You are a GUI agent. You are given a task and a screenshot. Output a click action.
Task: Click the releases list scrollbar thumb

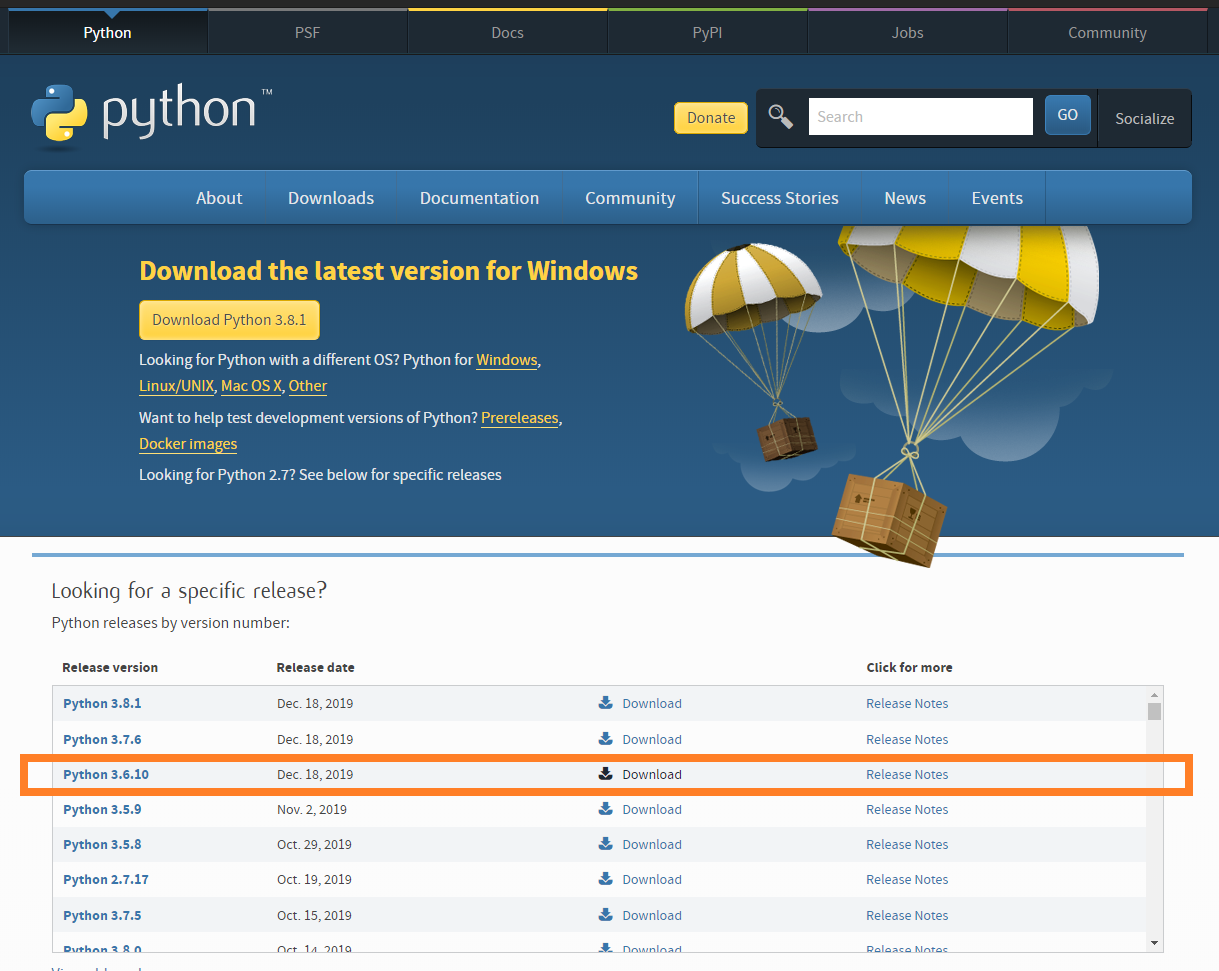click(x=1154, y=711)
